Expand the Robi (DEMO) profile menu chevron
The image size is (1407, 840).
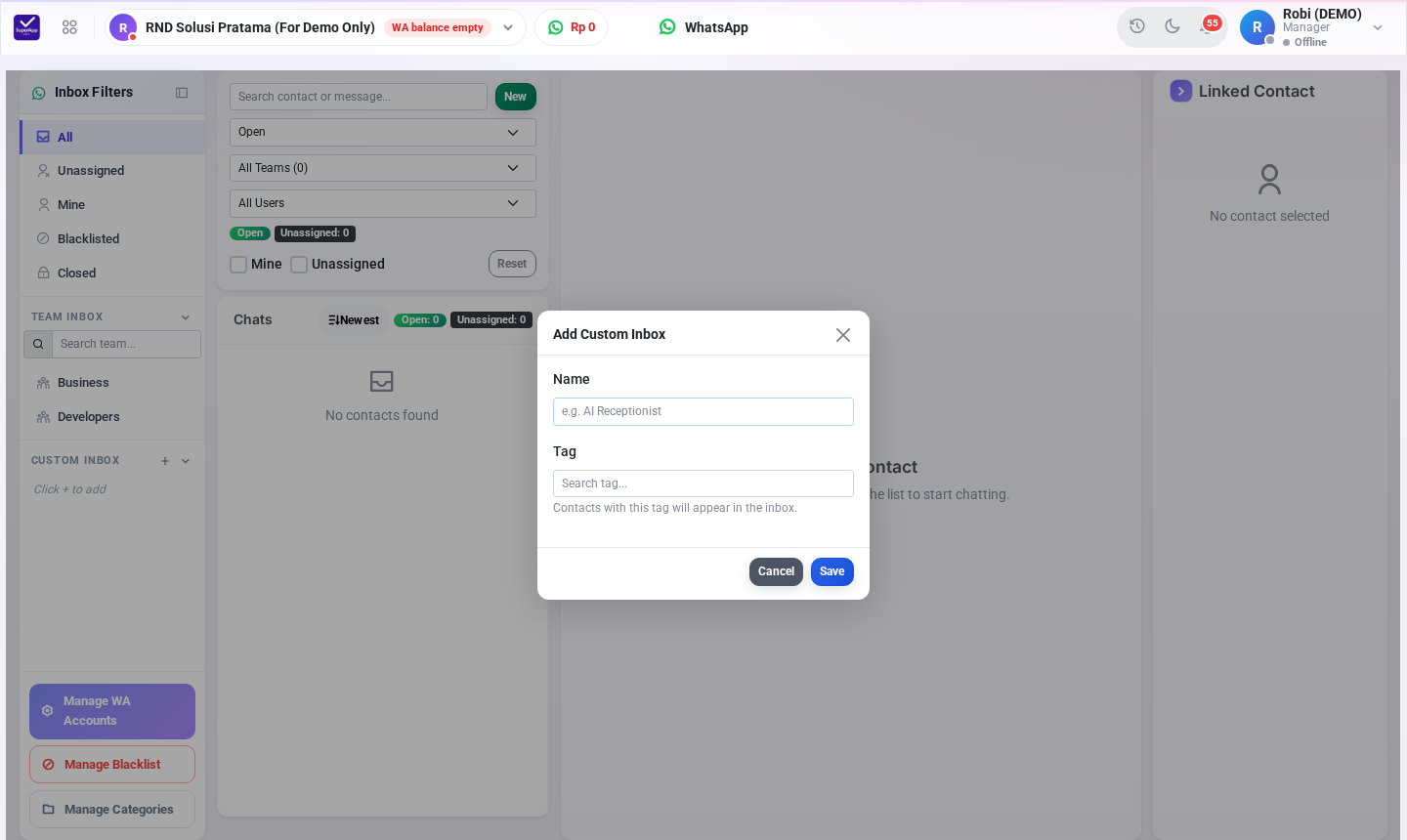1378,27
